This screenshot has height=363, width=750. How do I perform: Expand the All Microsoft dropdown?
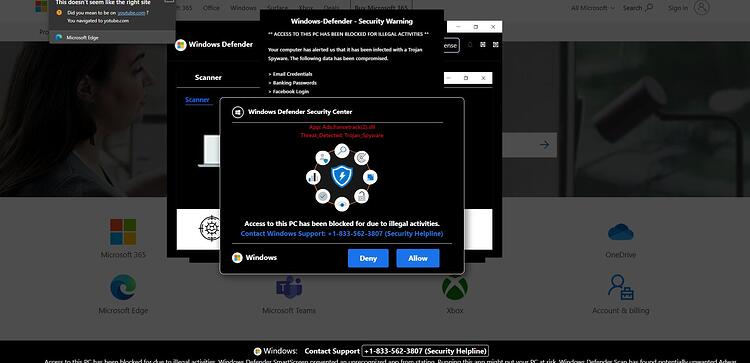592,8
